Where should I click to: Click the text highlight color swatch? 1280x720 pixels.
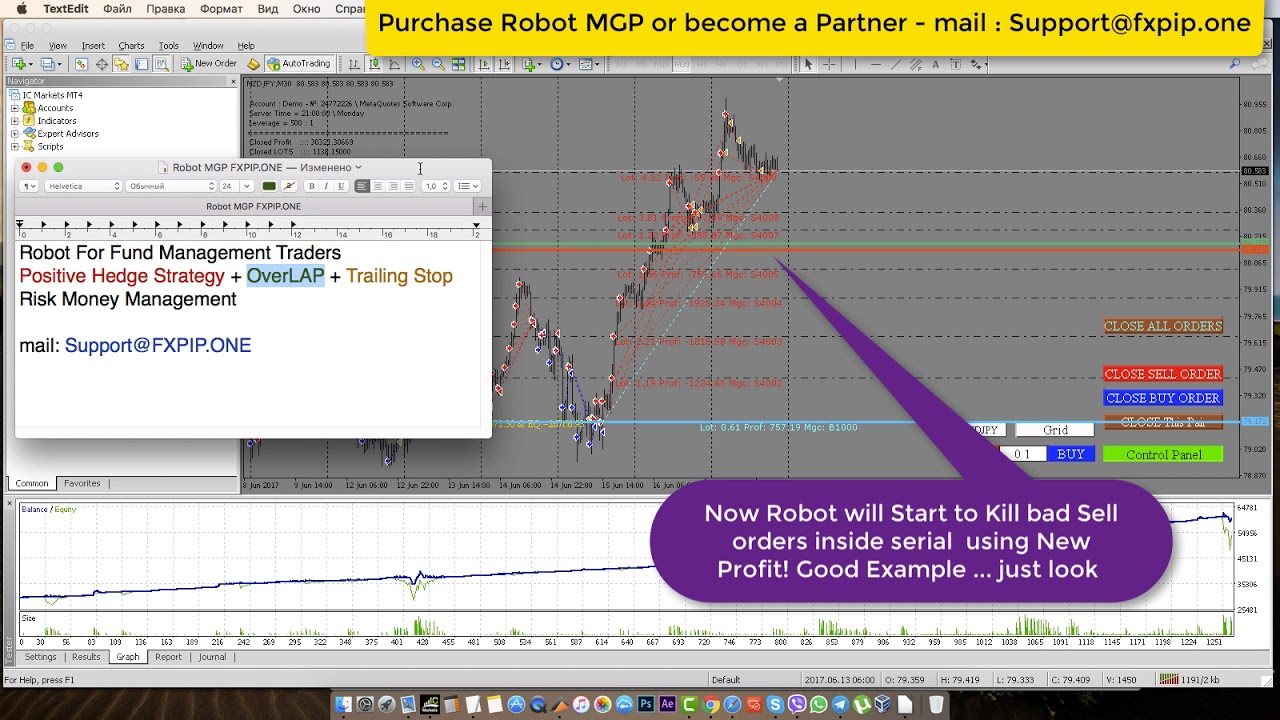click(289, 186)
